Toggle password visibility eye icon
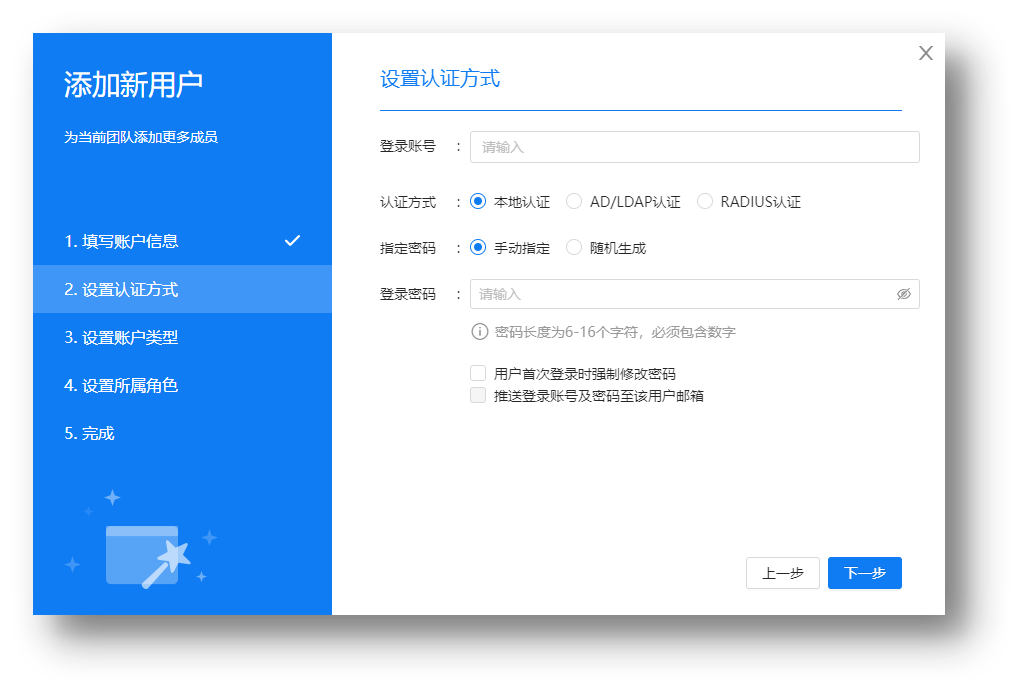This screenshot has width=1022, height=693. 903,294
